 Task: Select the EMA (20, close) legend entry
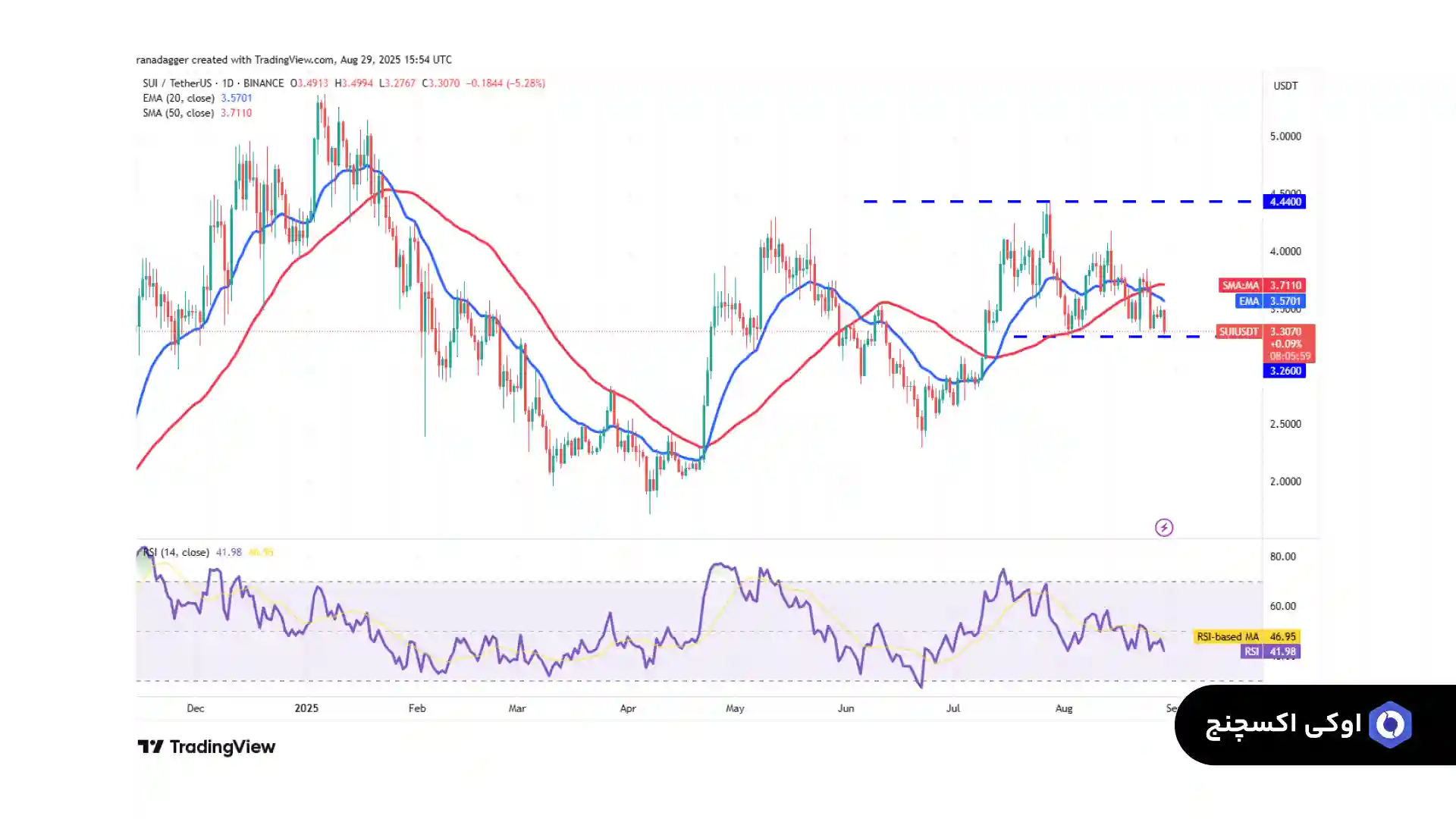(180, 98)
